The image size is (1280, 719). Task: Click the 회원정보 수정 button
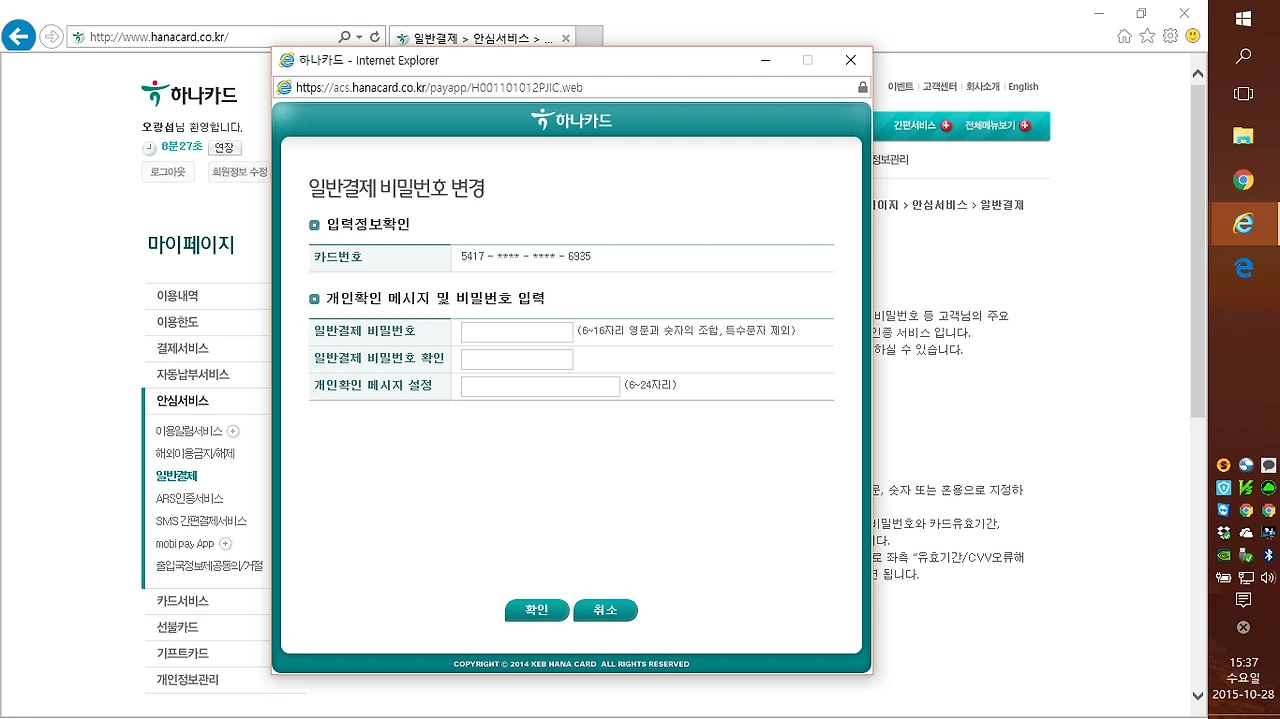click(x=240, y=172)
